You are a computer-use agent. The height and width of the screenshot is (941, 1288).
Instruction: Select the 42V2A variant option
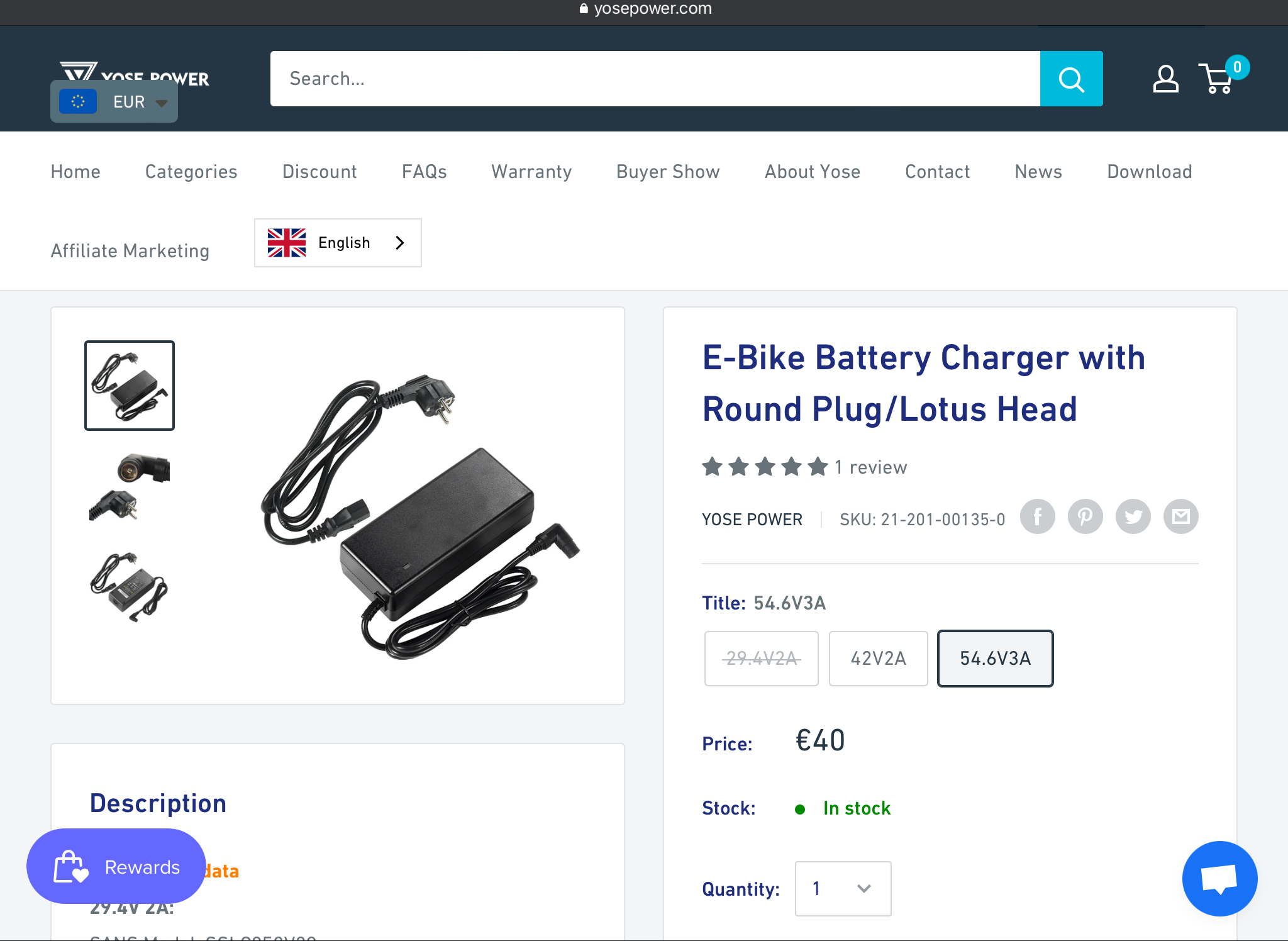(878, 659)
